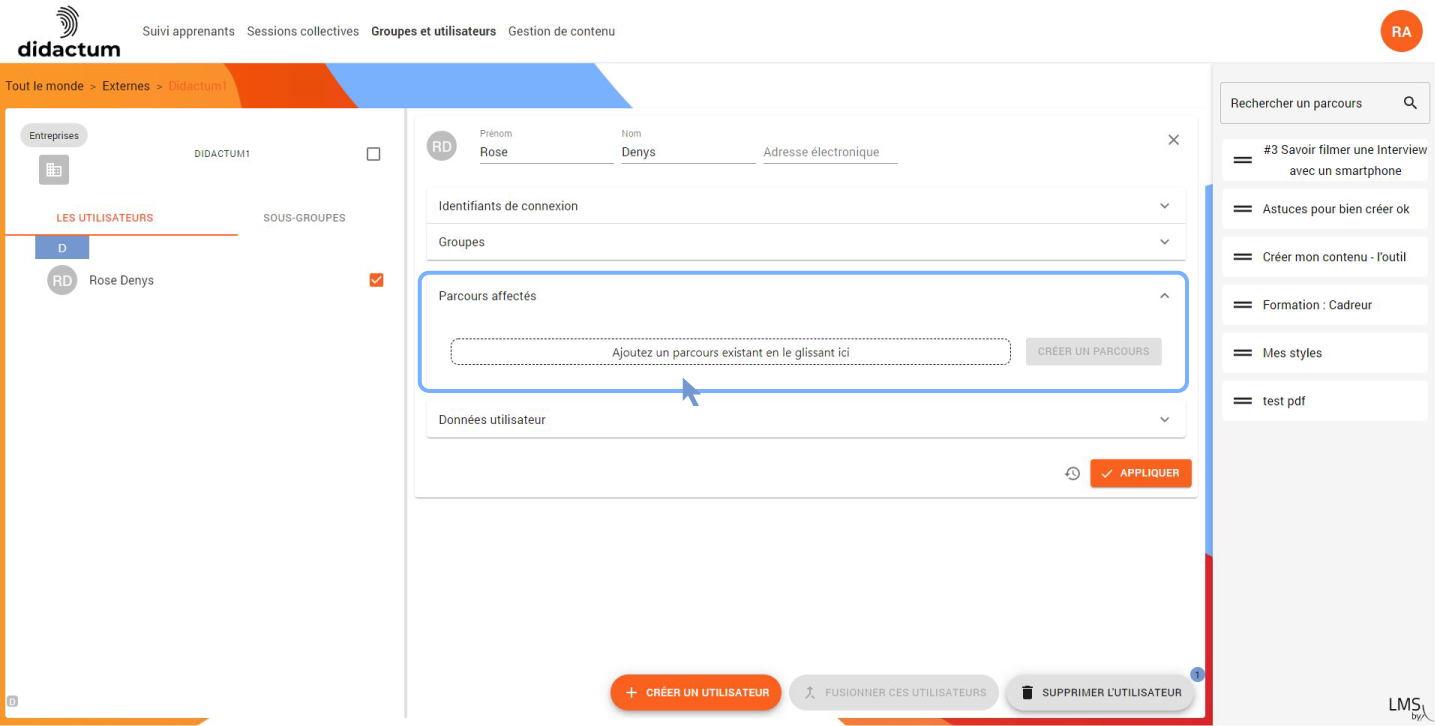Select Astuces pour bien créer ok parcours
Image resolution: width=1435 pixels, height=726 pixels.
click(1325, 209)
